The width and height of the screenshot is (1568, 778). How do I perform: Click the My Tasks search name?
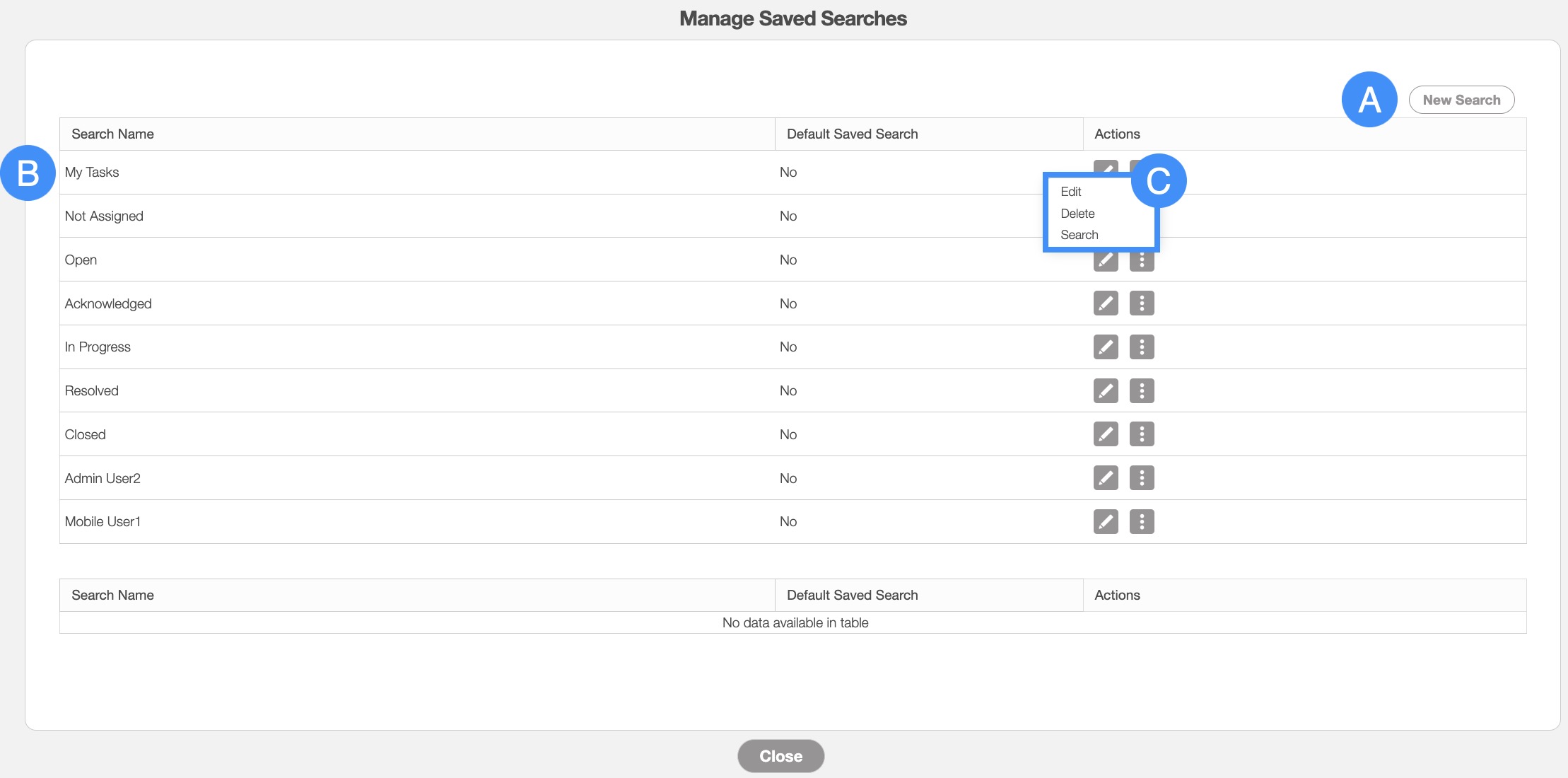92,173
